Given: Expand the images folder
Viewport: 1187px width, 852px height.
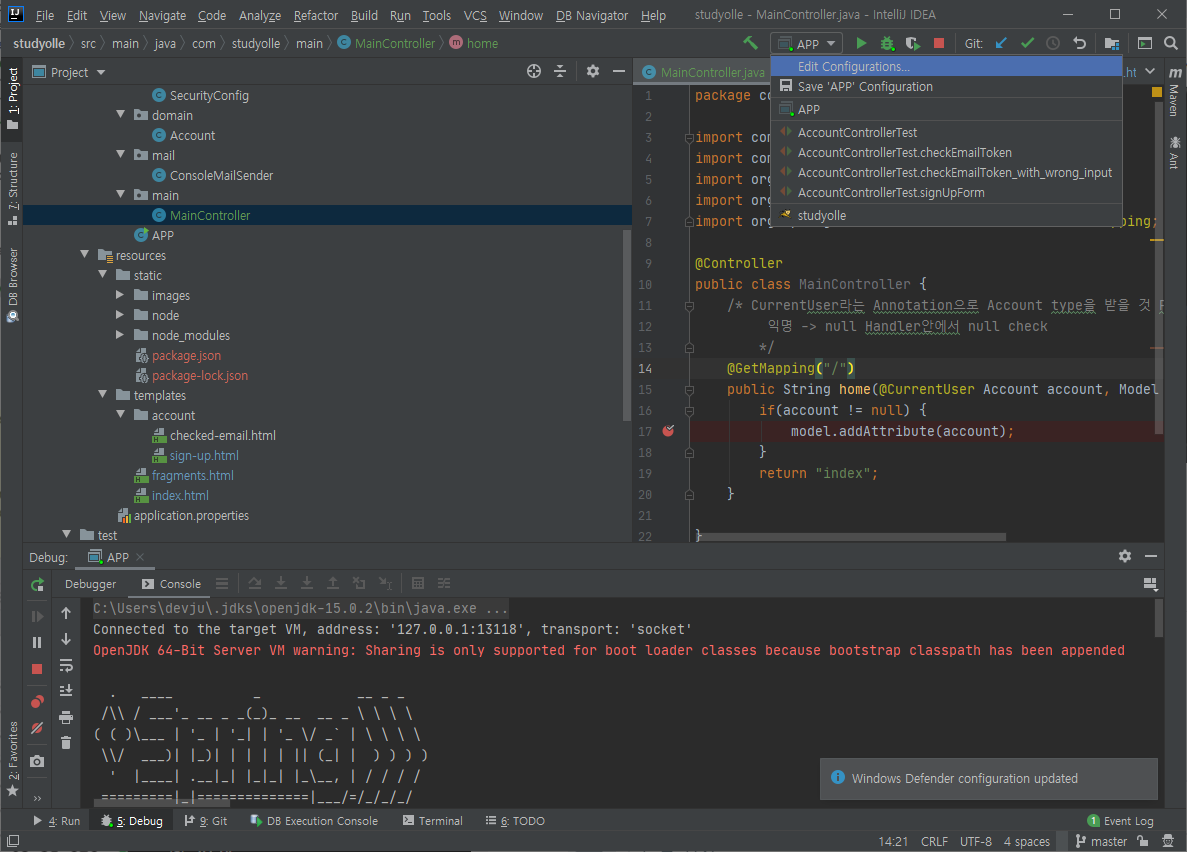Looking at the screenshot, I should click(120, 295).
